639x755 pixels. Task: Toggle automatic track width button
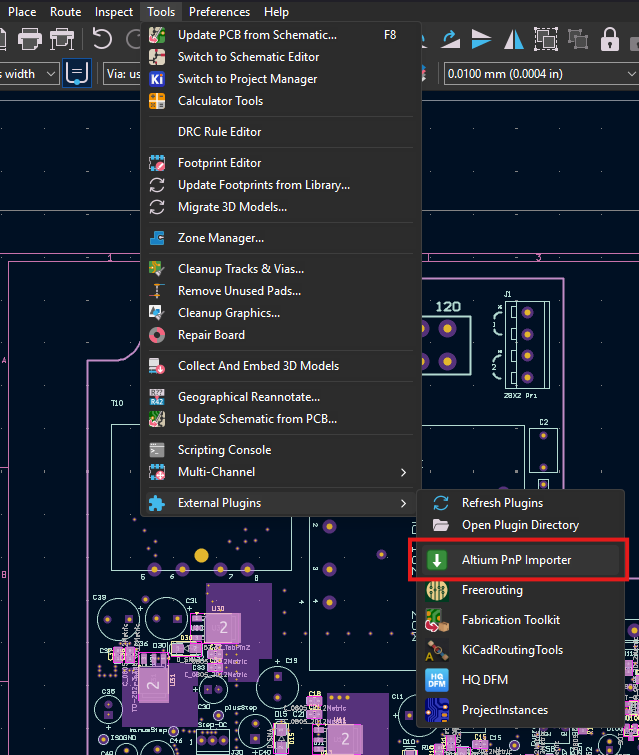pos(77,74)
